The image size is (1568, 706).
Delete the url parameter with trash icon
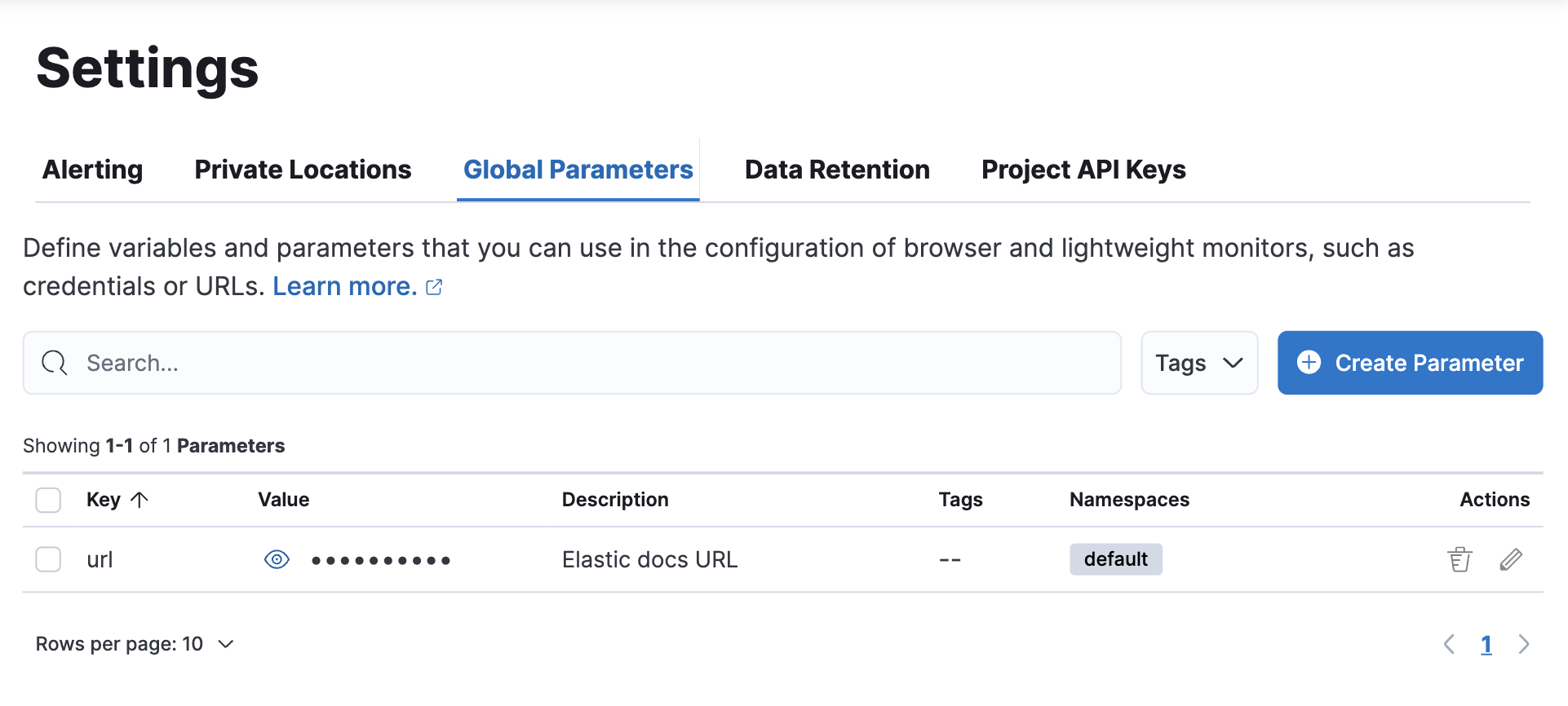(1459, 560)
